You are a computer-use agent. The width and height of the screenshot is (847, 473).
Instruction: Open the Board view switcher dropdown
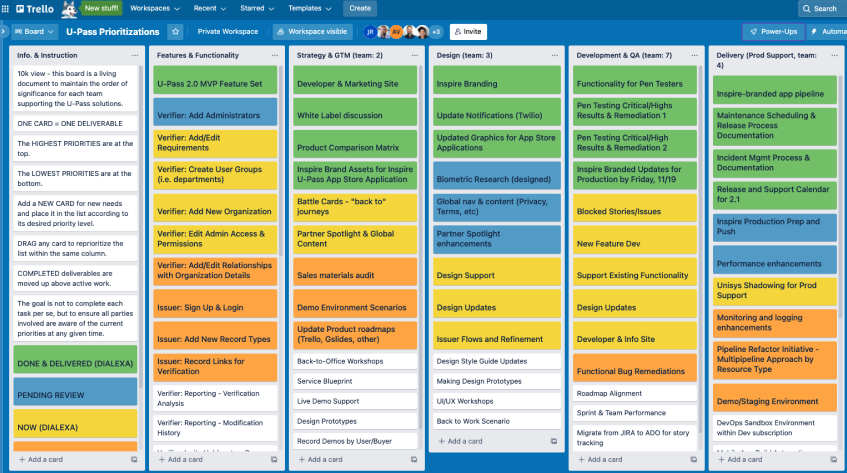click(34, 32)
